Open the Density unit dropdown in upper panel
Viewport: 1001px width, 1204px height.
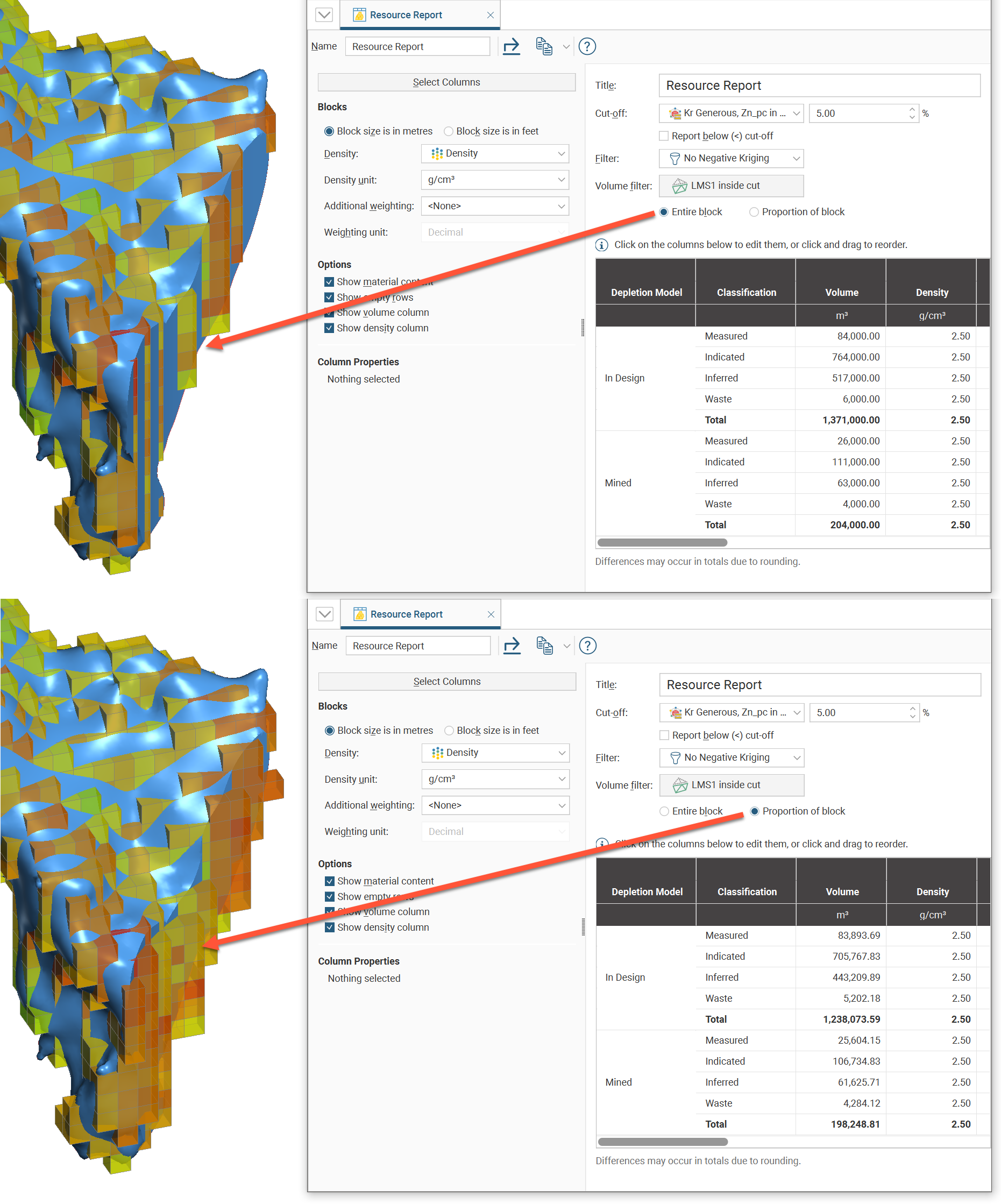[x=495, y=180]
